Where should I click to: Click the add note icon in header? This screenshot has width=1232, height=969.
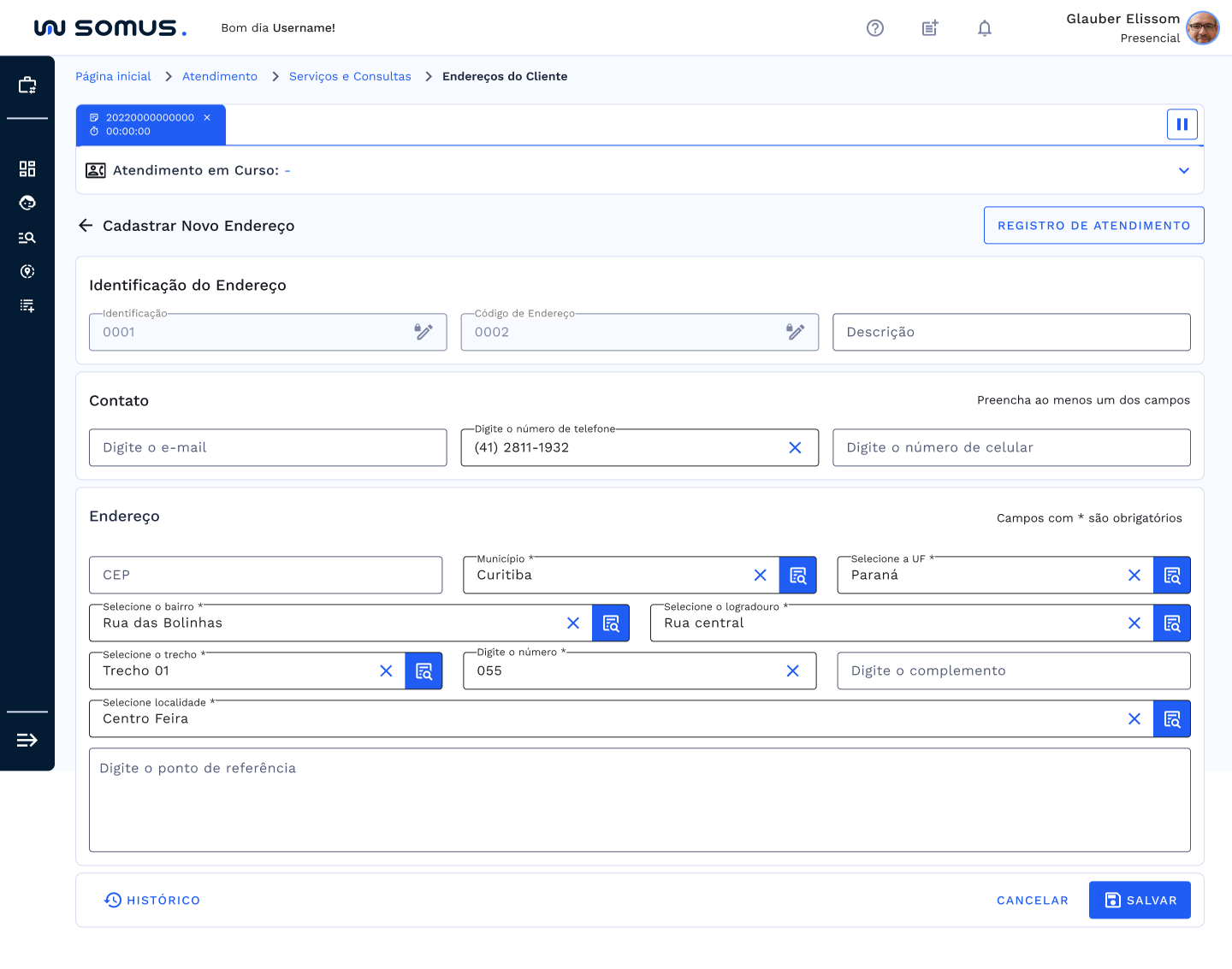(x=930, y=28)
